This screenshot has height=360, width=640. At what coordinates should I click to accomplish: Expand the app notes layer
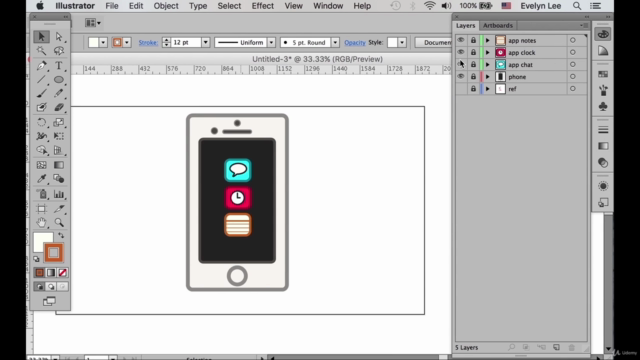point(487,40)
